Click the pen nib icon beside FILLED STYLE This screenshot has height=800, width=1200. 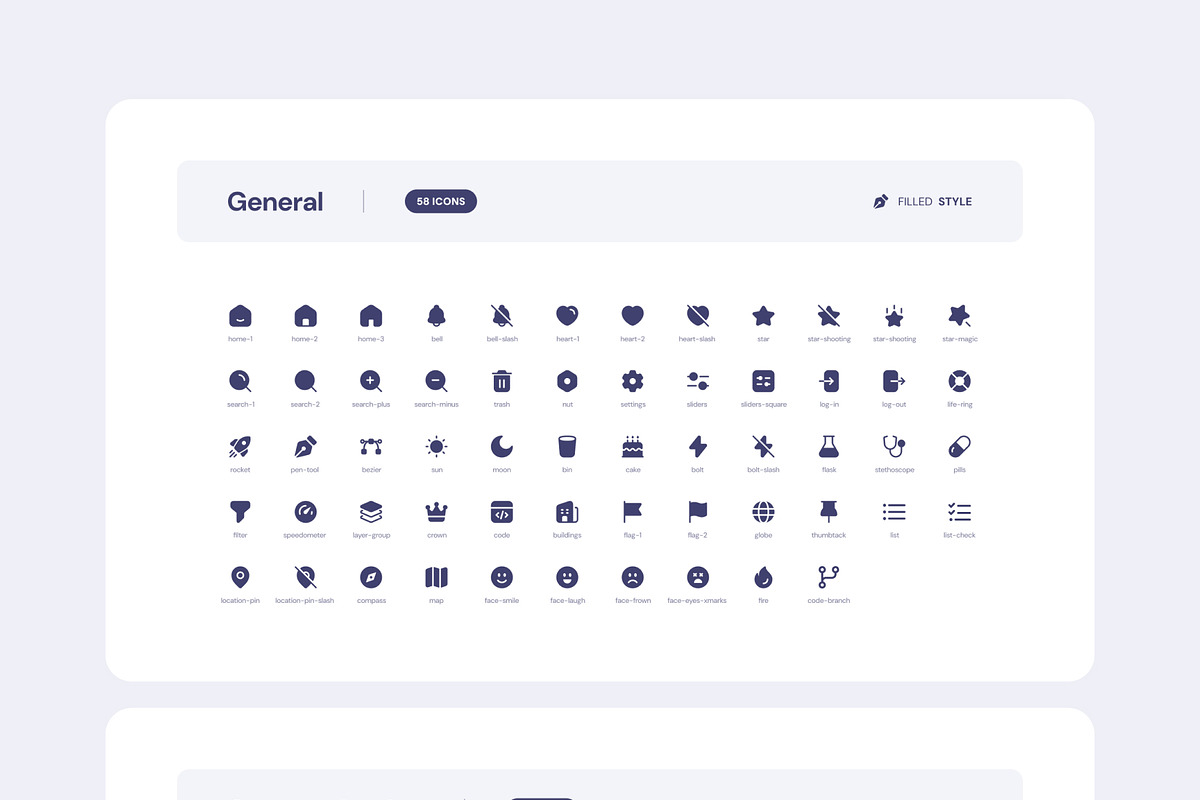(x=881, y=201)
